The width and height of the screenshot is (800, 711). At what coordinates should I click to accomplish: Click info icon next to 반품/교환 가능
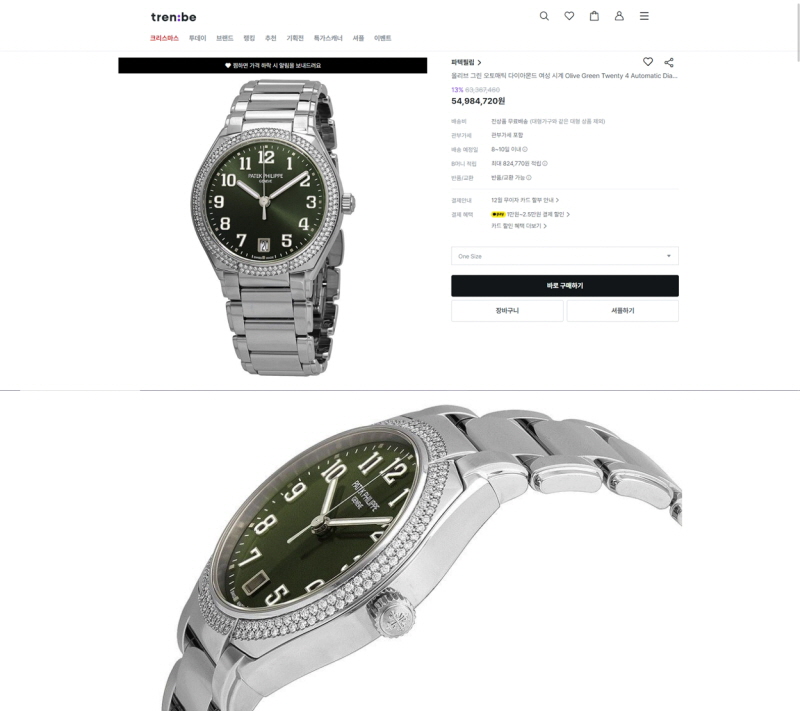tap(529, 177)
